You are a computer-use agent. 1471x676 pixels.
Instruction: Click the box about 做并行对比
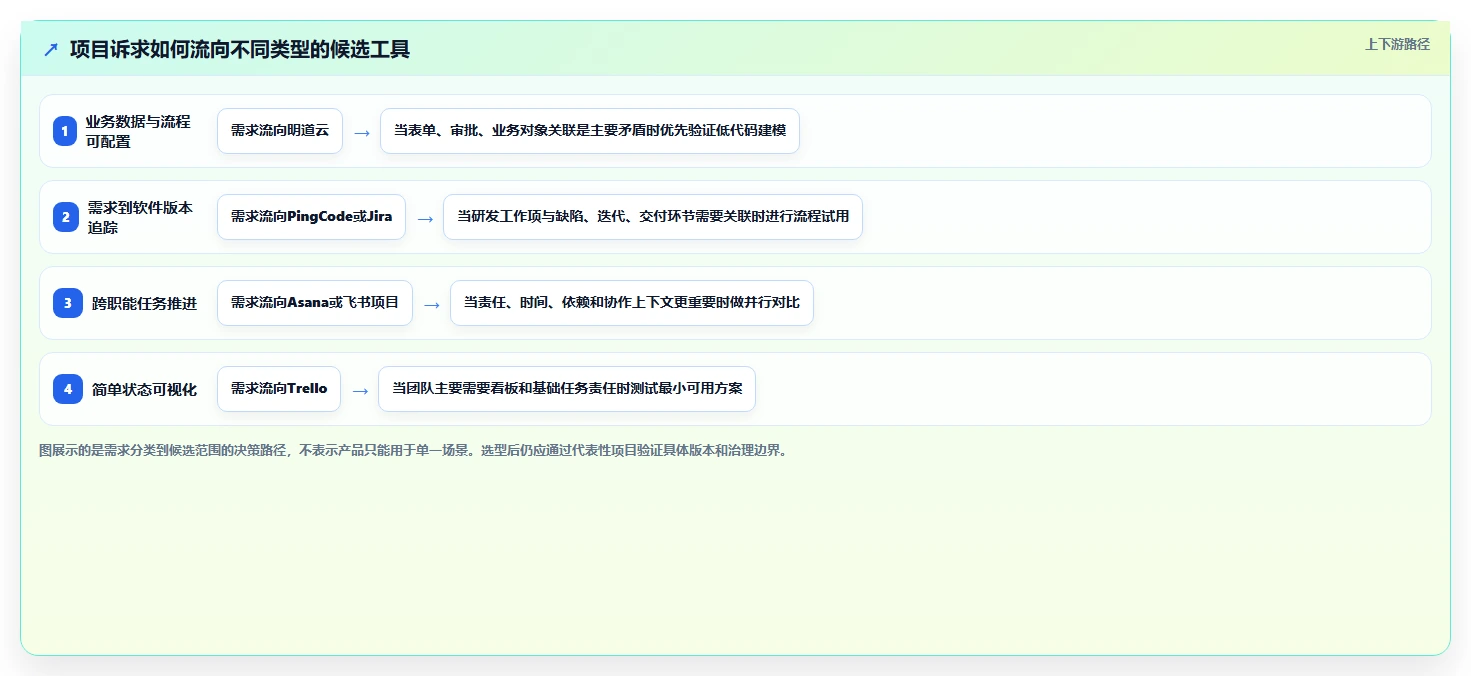tap(632, 303)
